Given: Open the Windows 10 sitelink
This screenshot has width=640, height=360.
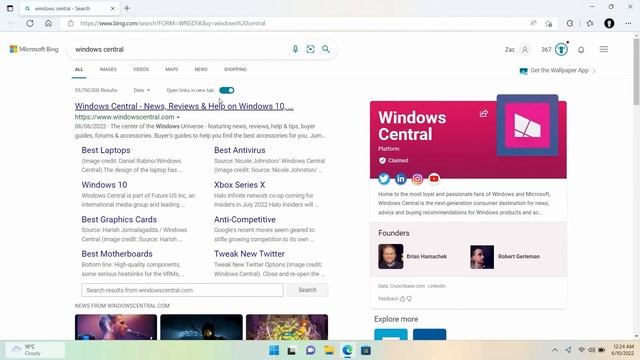Looking at the screenshot, I should tap(104, 185).
